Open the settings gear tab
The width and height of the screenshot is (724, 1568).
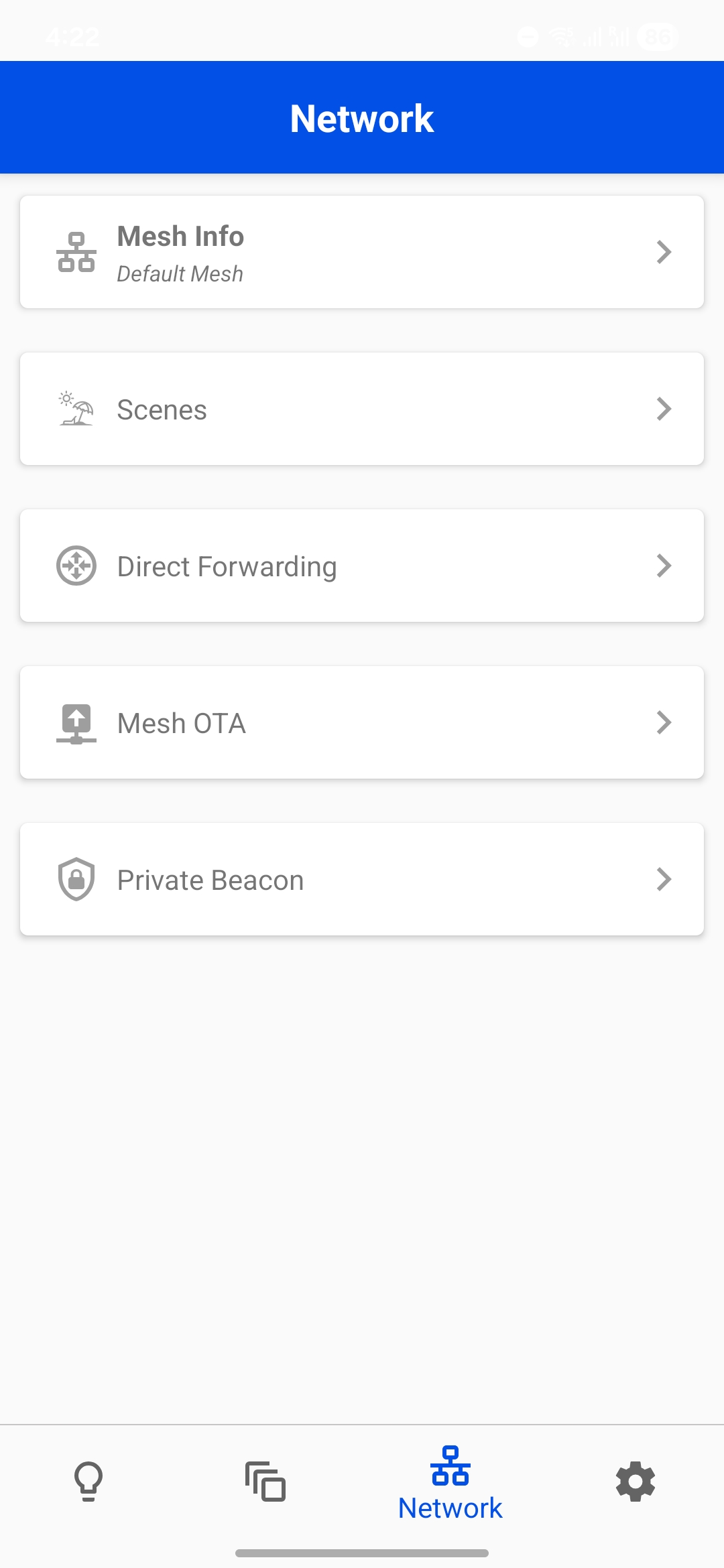coord(635,1481)
